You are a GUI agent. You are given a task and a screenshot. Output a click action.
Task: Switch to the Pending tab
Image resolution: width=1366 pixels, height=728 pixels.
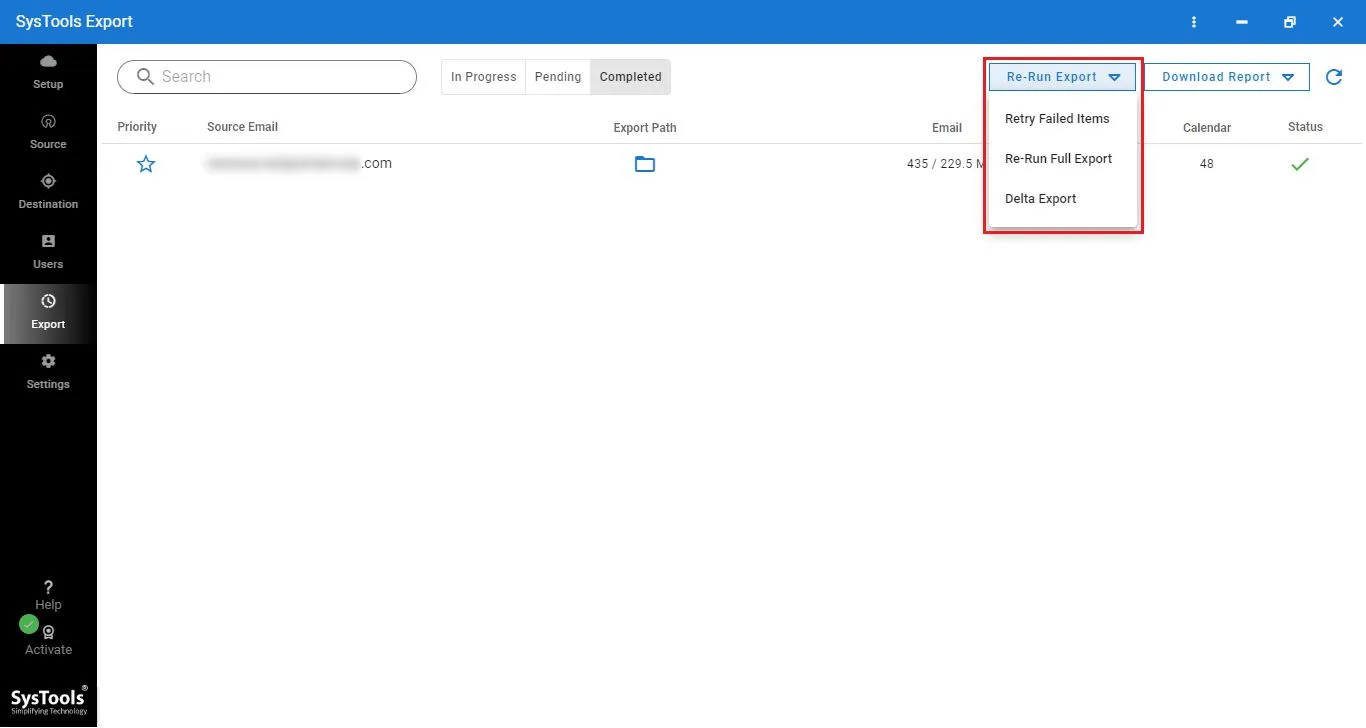pos(557,77)
